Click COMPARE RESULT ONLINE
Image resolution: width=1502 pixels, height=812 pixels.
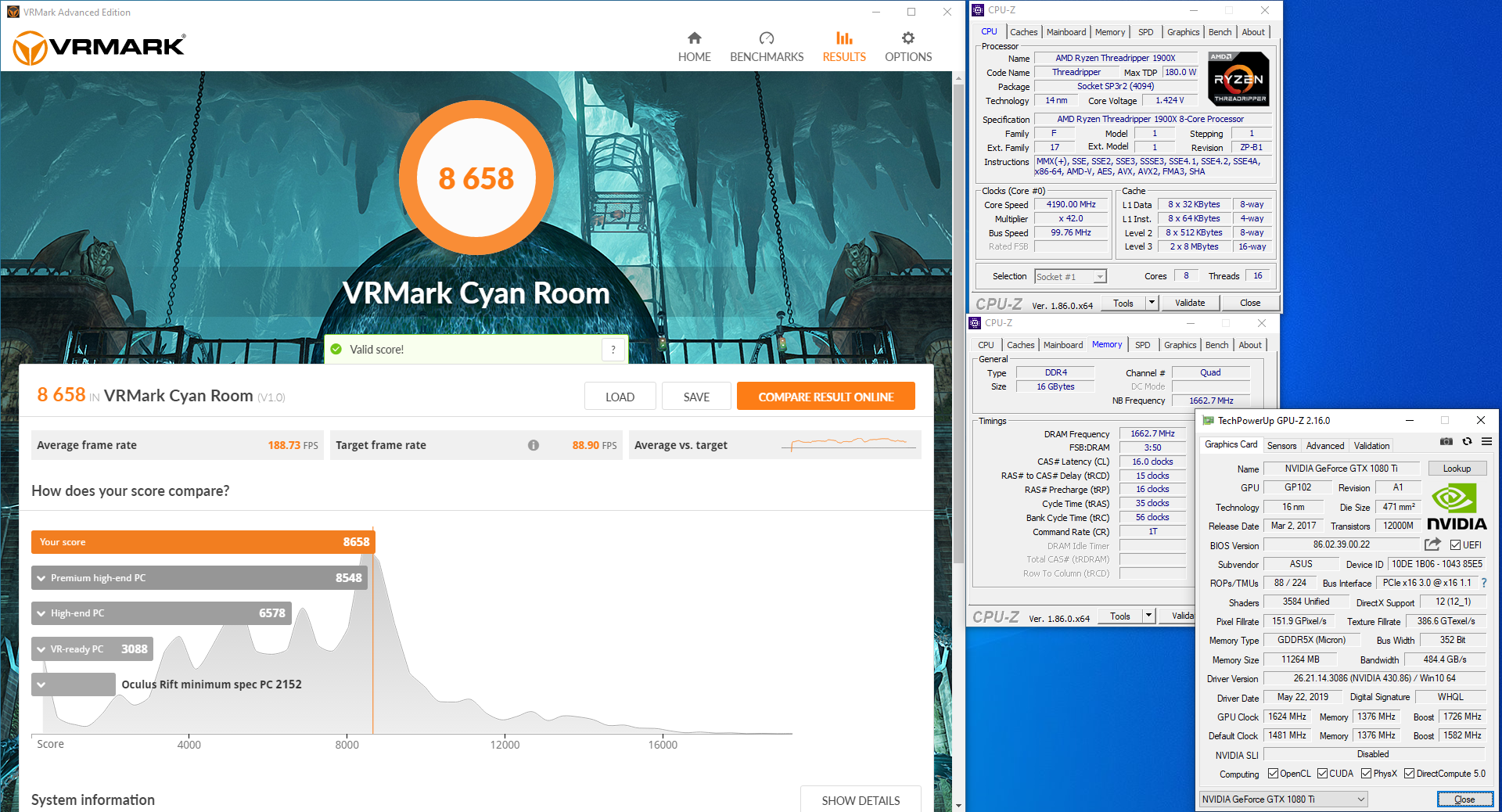[x=825, y=397]
